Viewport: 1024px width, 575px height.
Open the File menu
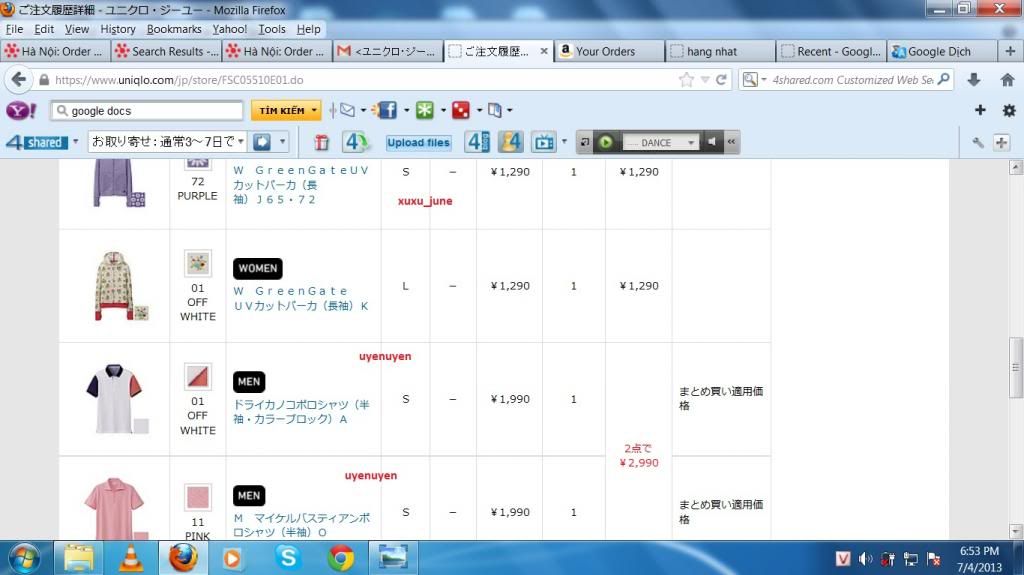[x=14, y=29]
